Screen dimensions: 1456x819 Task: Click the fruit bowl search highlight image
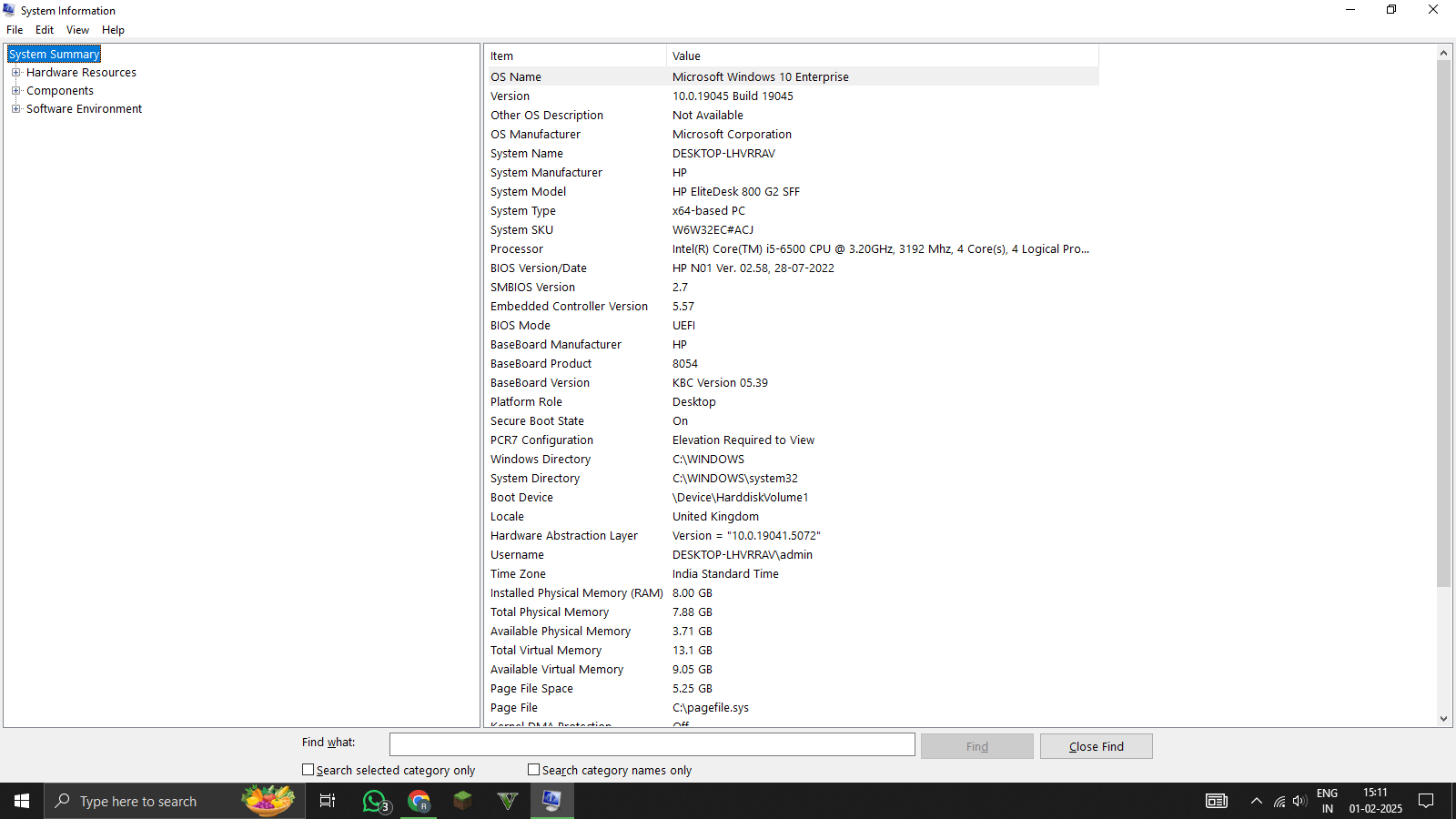[268, 801]
